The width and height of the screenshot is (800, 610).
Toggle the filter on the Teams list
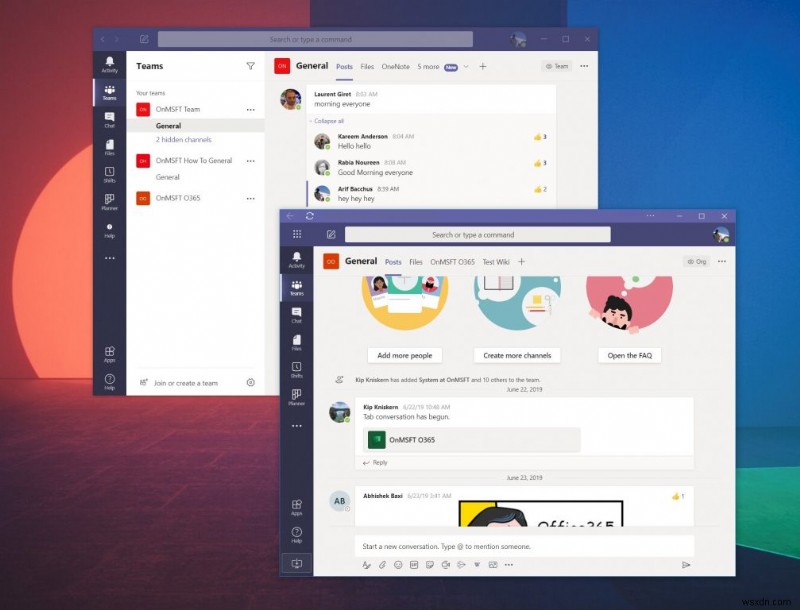coord(251,66)
